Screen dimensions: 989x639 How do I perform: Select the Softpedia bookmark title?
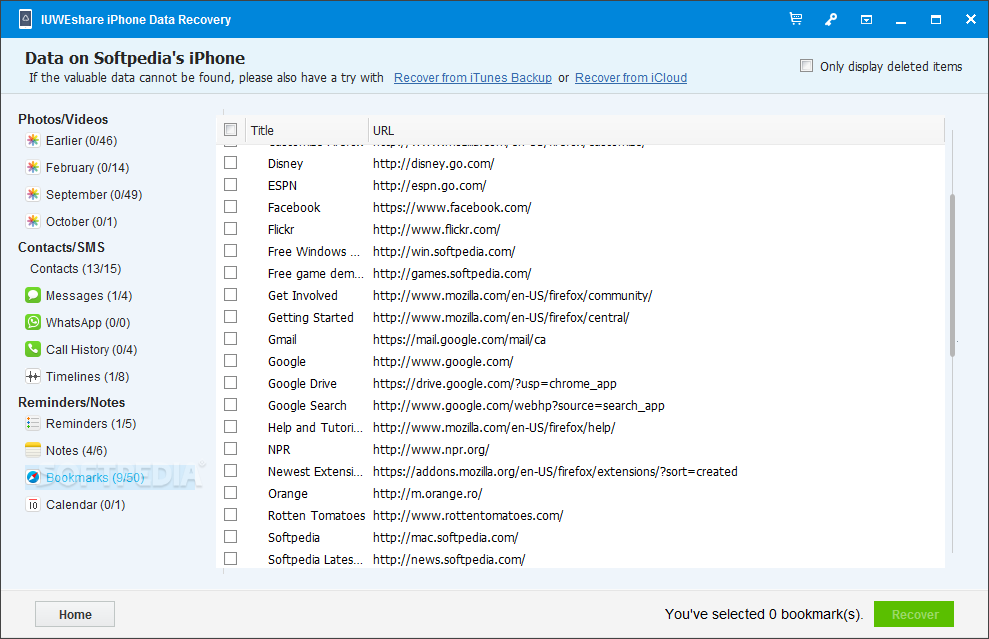coord(294,537)
